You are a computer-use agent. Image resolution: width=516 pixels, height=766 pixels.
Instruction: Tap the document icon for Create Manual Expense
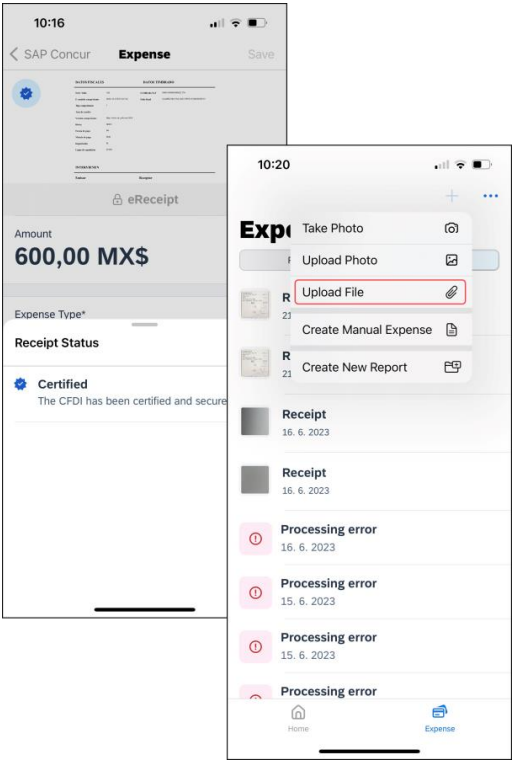coord(452,330)
